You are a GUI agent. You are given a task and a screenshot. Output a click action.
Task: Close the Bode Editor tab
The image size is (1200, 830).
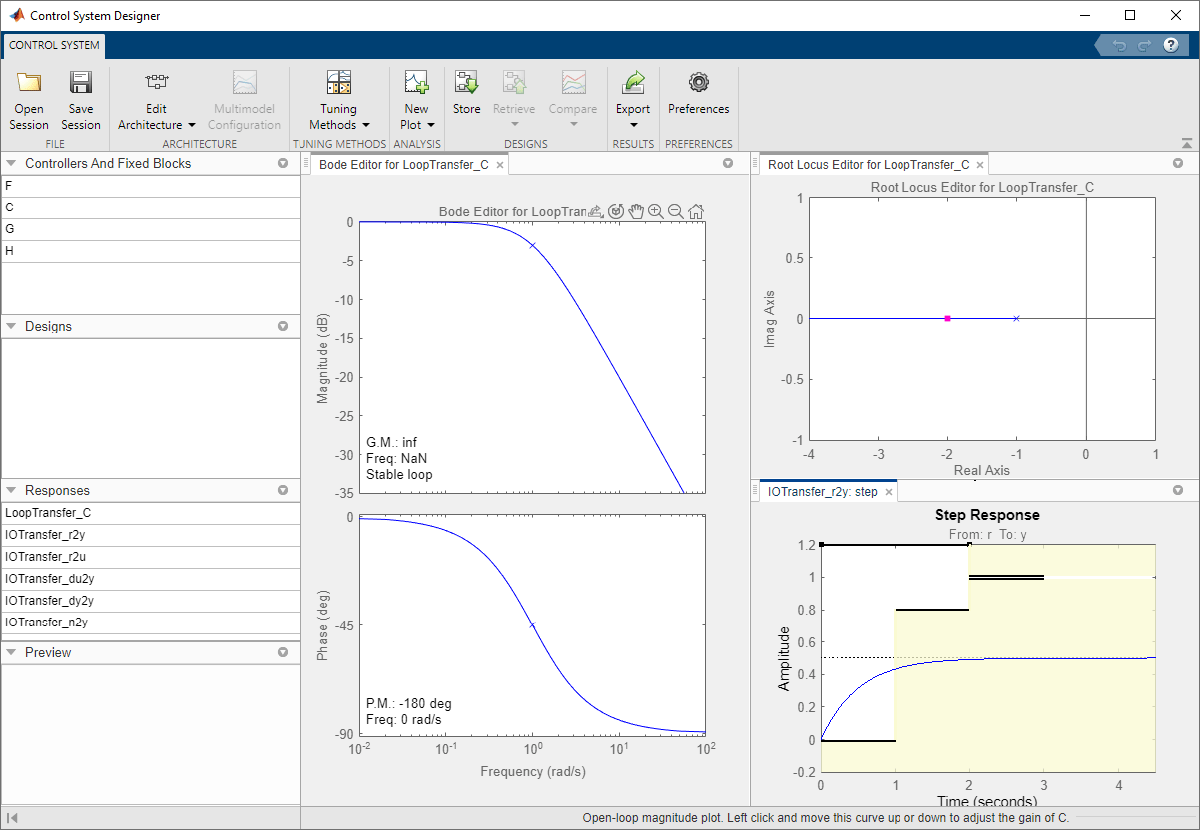pos(500,165)
